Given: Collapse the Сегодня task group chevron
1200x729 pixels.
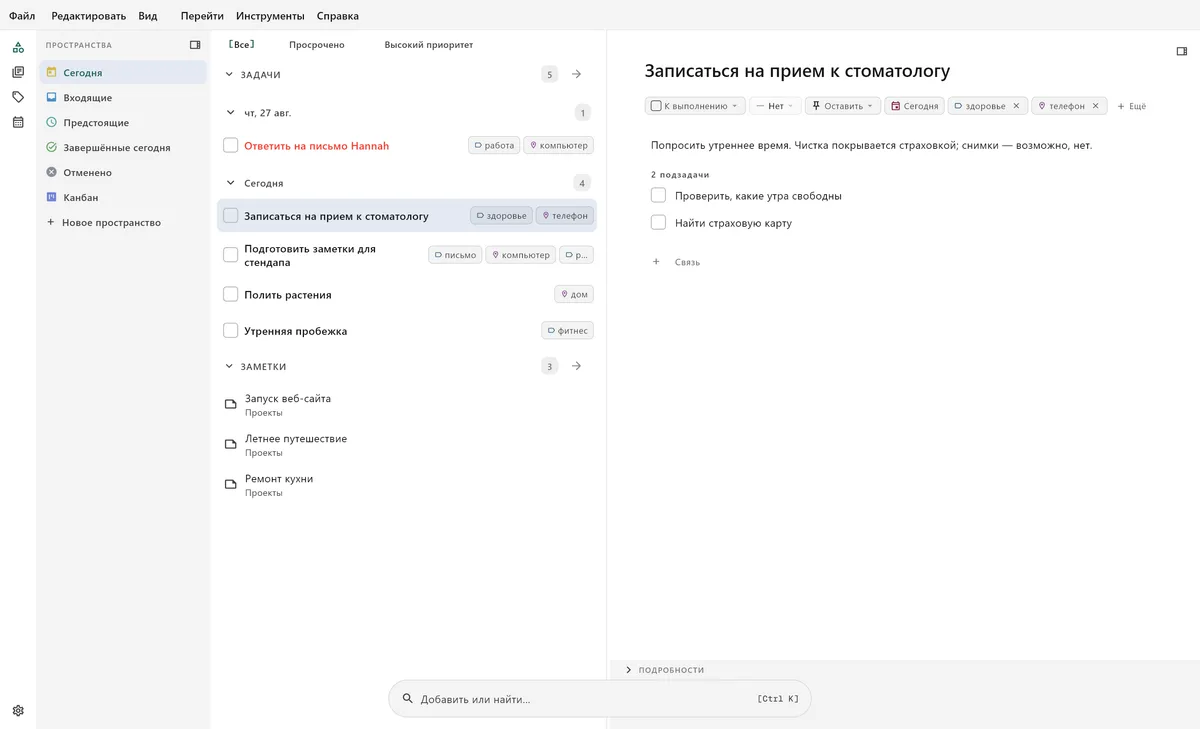Looking at the screenshot, I should [229, 183].
